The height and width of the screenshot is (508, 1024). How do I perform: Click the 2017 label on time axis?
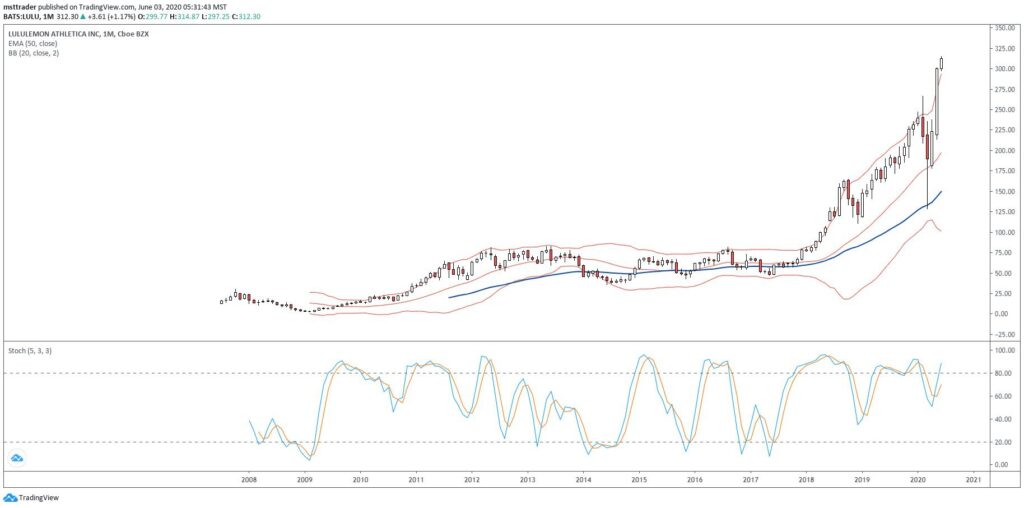750,479
